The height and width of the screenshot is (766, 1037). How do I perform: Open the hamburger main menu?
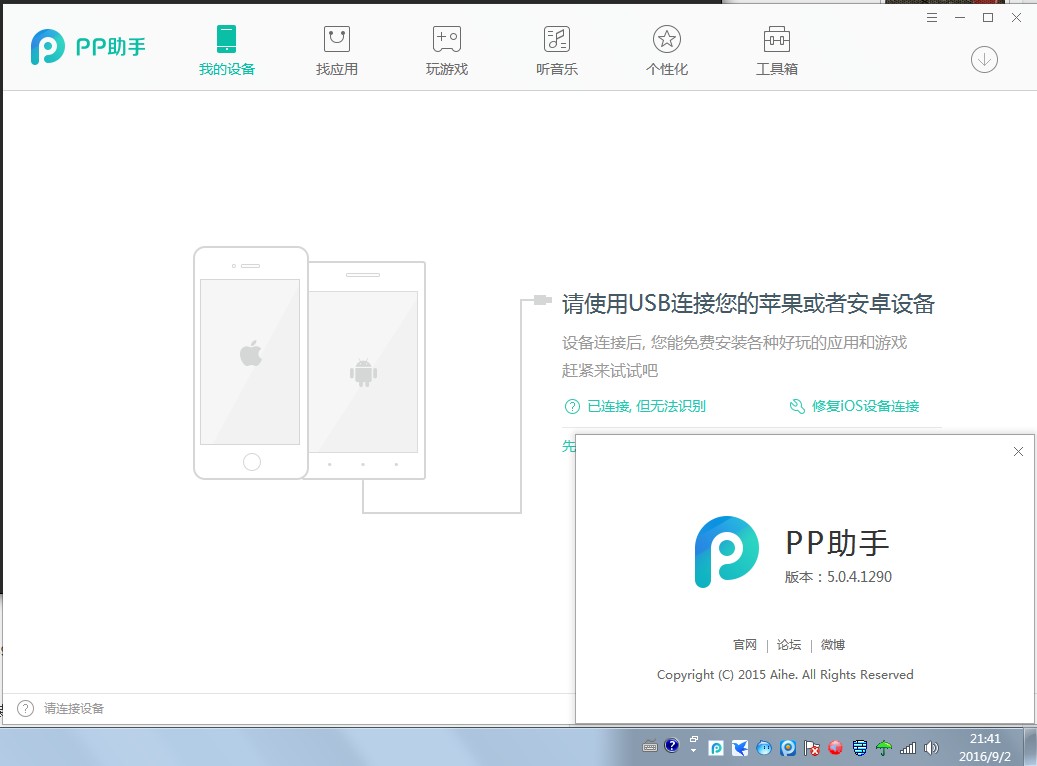[932, 18]
